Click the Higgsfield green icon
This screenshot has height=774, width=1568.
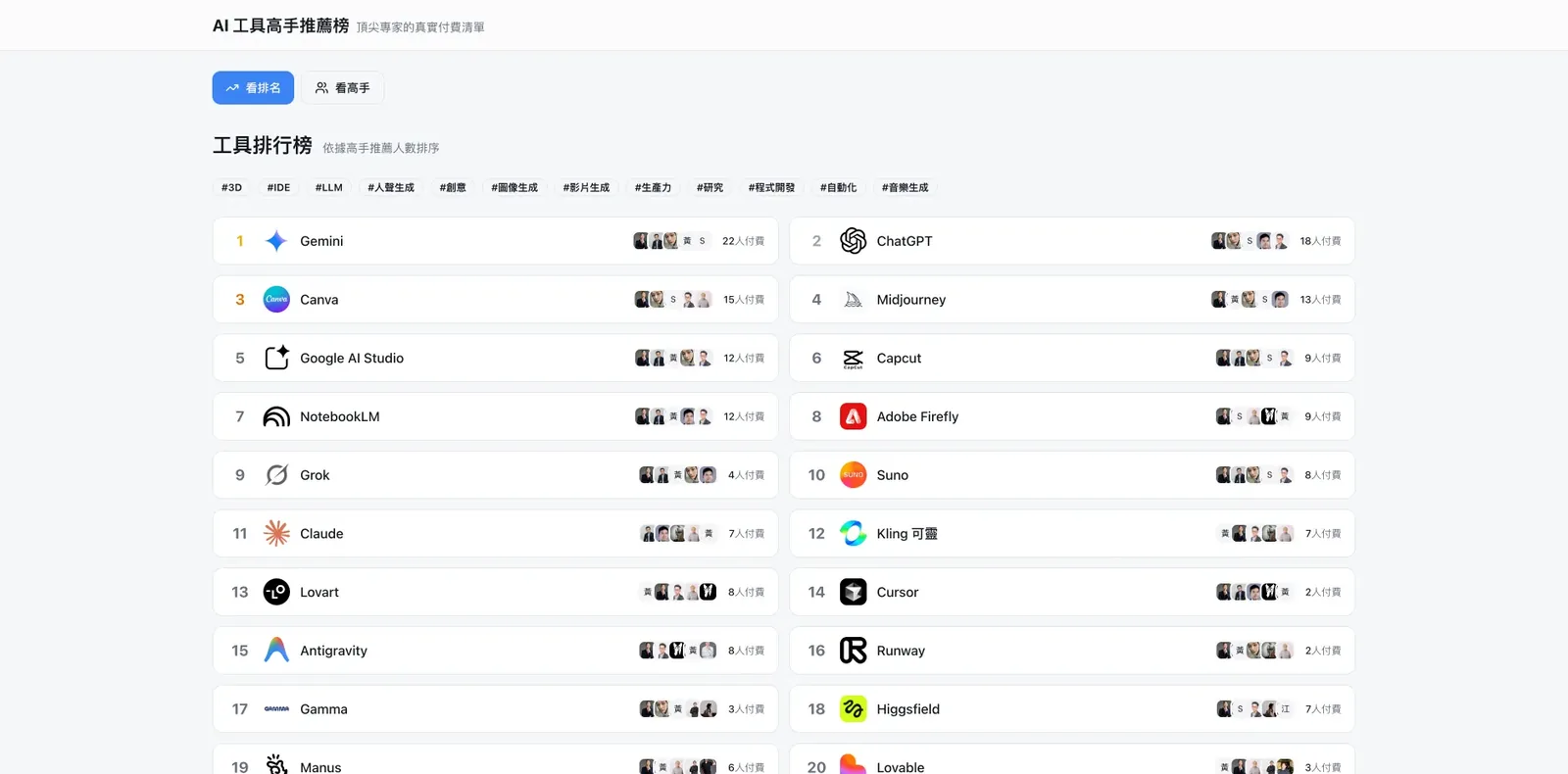854,708
